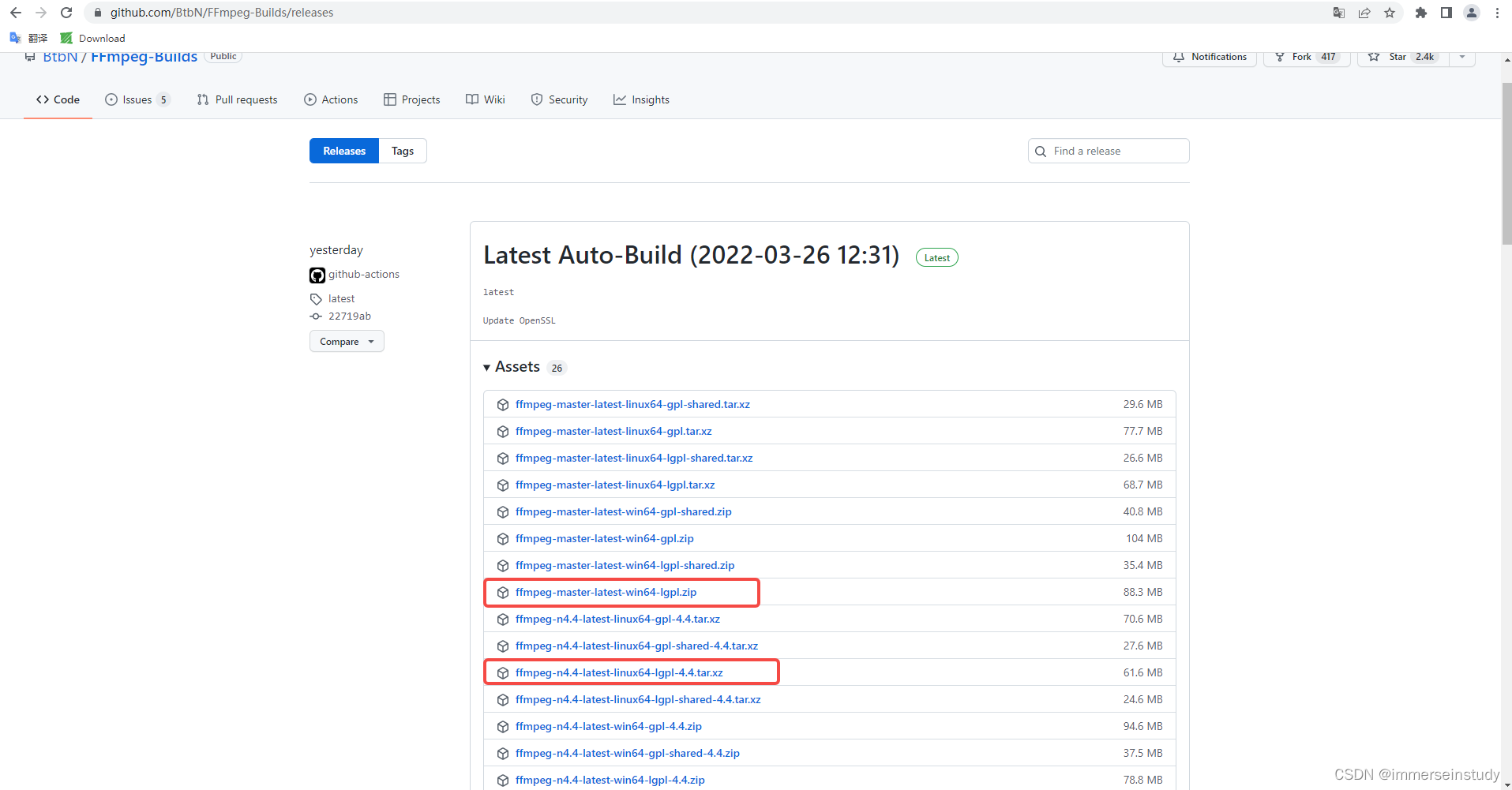The image size is (1512, 790).
Task: Open Chrome's three-dot menu
Action: [x=1497, y=13]
